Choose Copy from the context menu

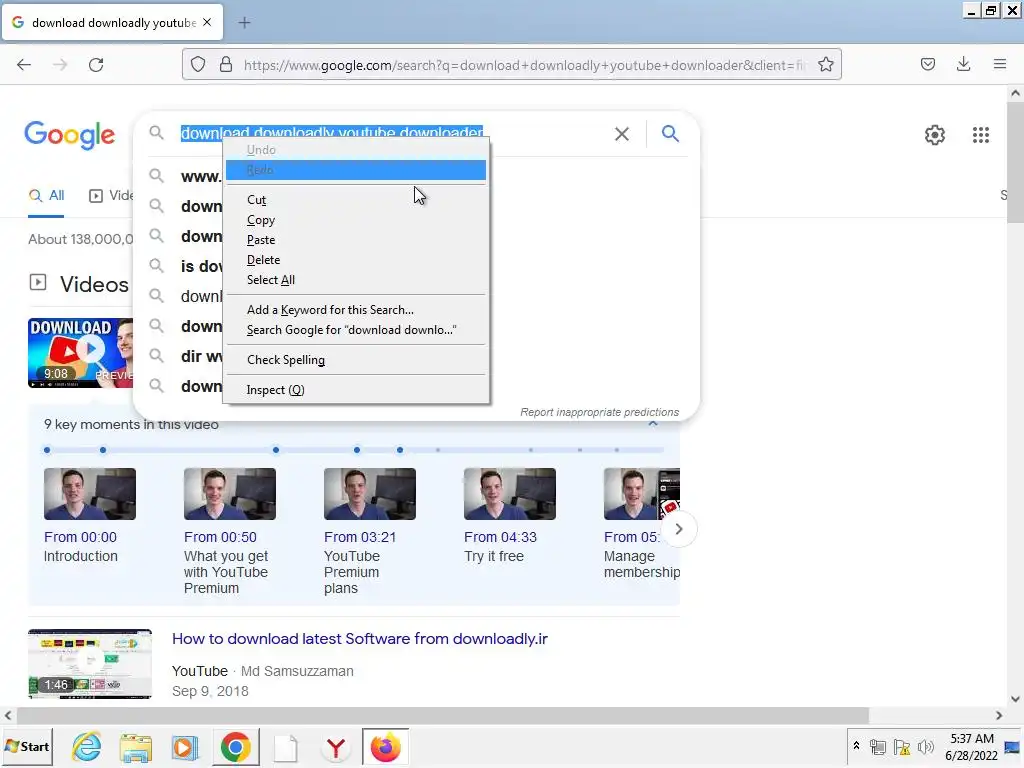coord(356,220)
